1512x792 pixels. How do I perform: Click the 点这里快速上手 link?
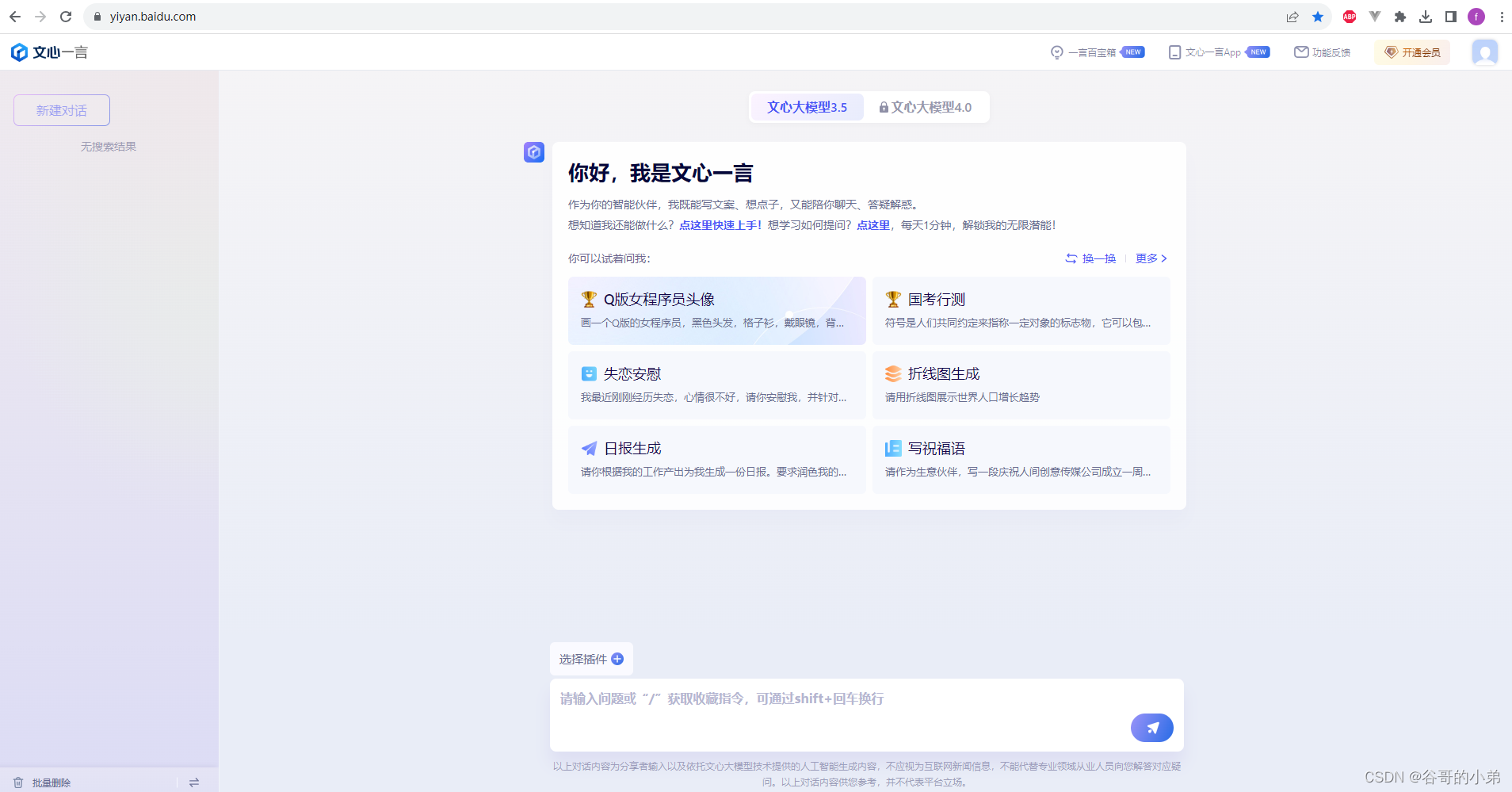click(720, 225)
